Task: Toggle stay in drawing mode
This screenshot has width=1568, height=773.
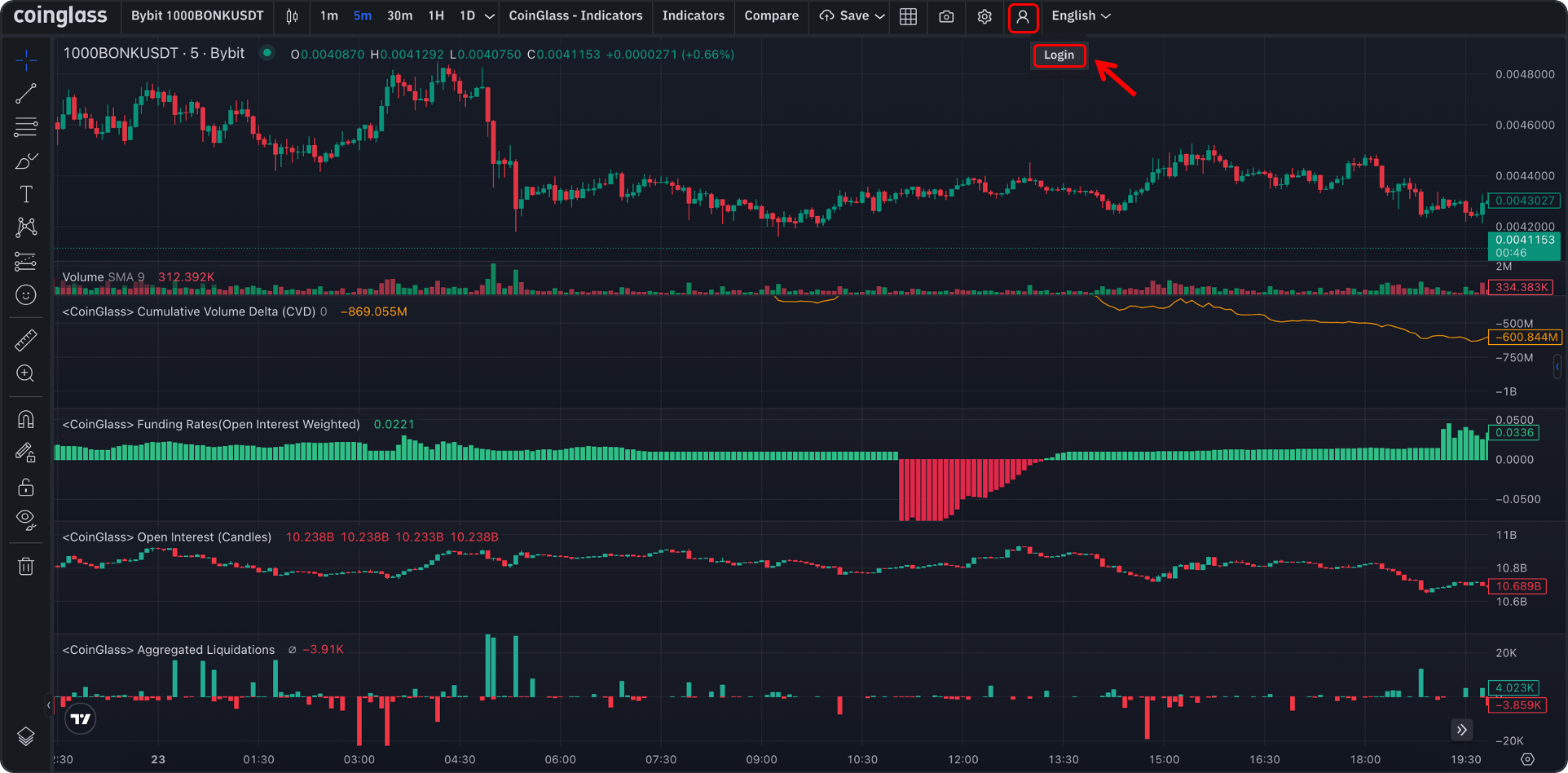Action: (26, 453)
